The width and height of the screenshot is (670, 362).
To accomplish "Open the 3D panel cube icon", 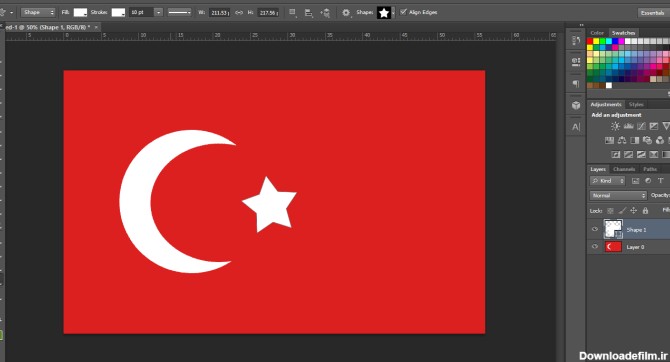I will [576, 105].
